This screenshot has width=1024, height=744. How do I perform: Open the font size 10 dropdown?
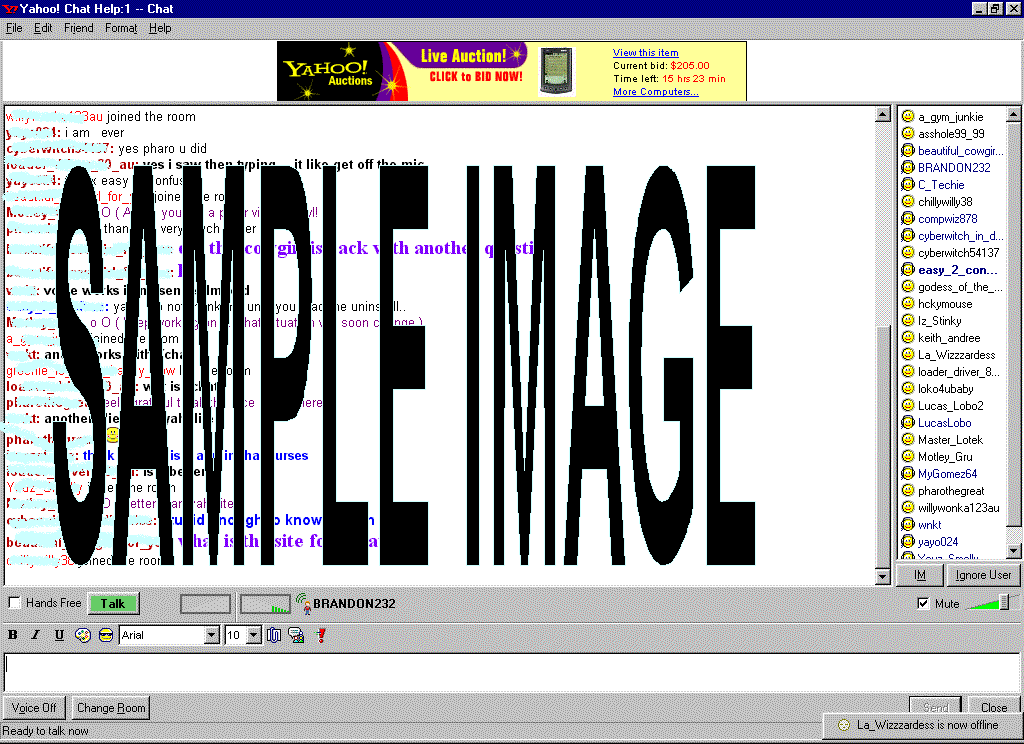[x=254, y=634]
